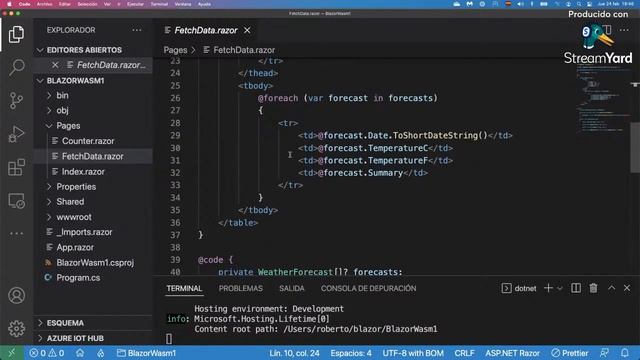Image resolution: width=640 pixels, height=360 pixels.
Task: Open editor more actions ellipsis
Action: pyautogui.click(x=624, y=30)
